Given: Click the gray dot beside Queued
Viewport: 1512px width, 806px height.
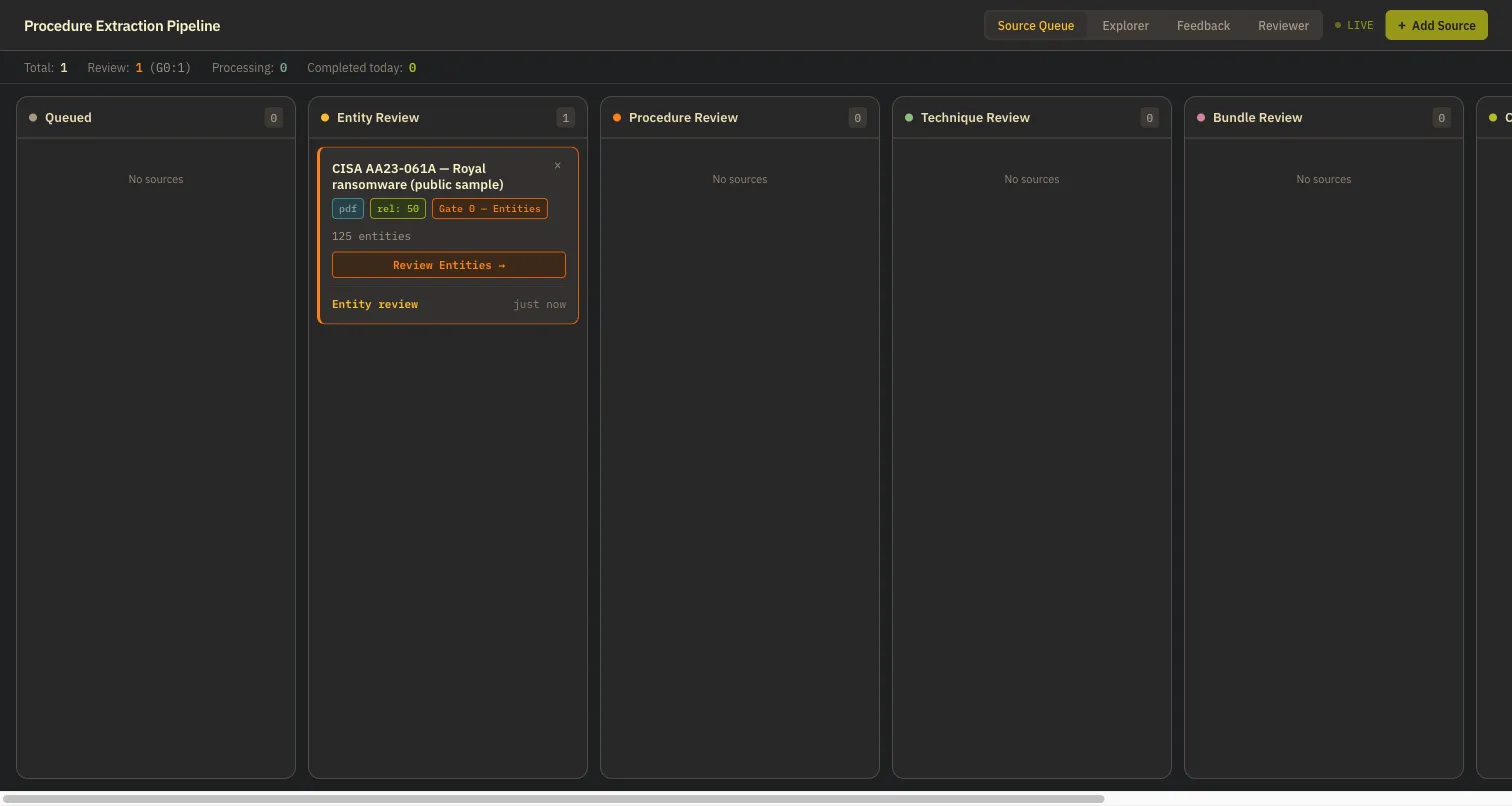Looking at the screenshot, I should pos(33,118).
